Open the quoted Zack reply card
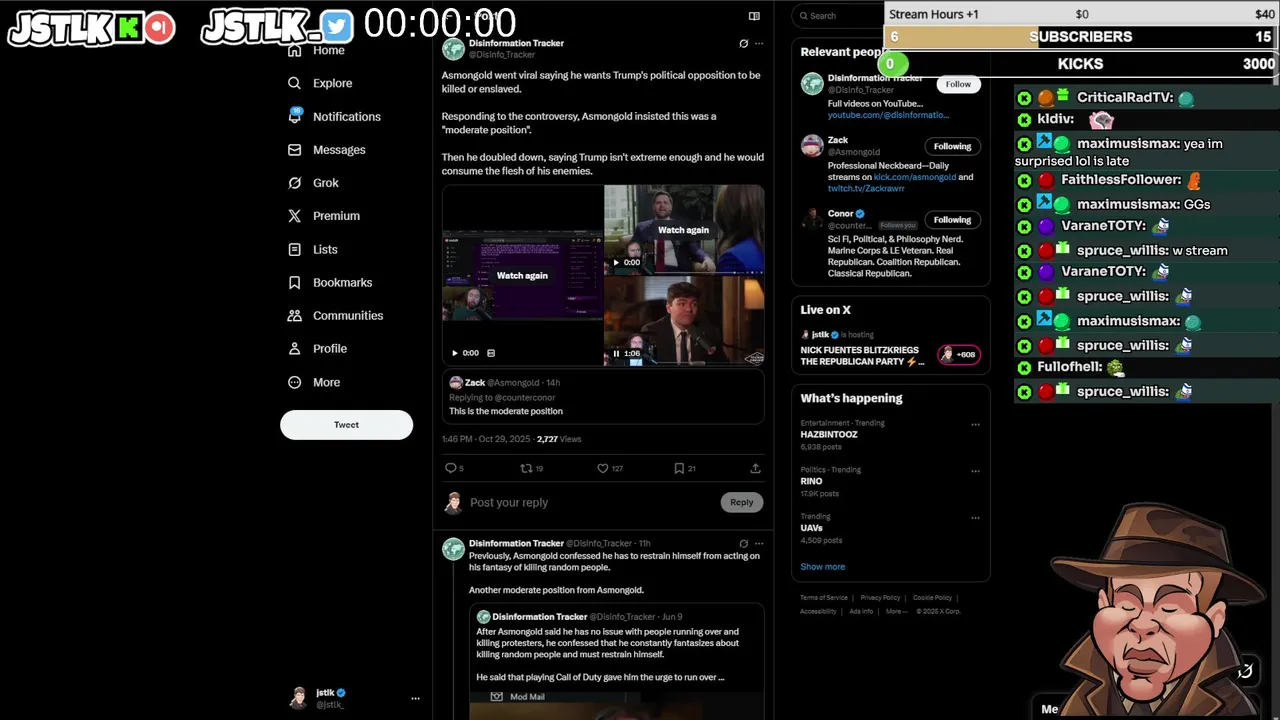The height and width of the screenshot is (720, 1280). 603,397
